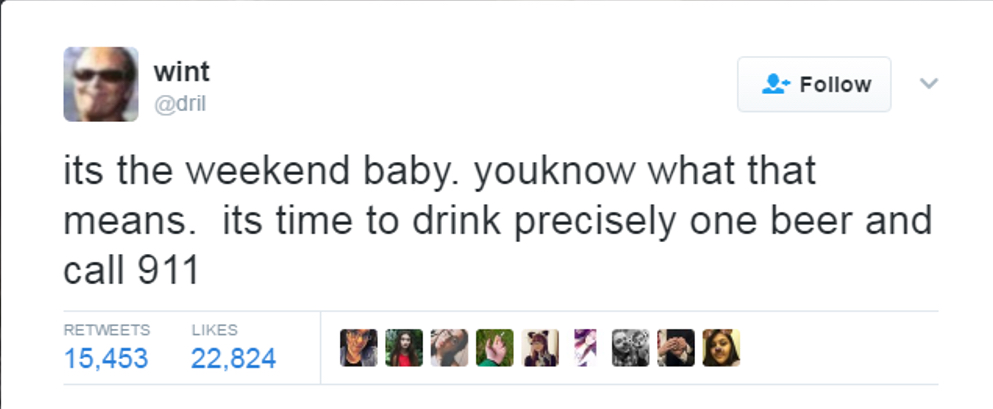993x409 pixels.
Task: Open wint's profile picture
Action: pos(101,85)
